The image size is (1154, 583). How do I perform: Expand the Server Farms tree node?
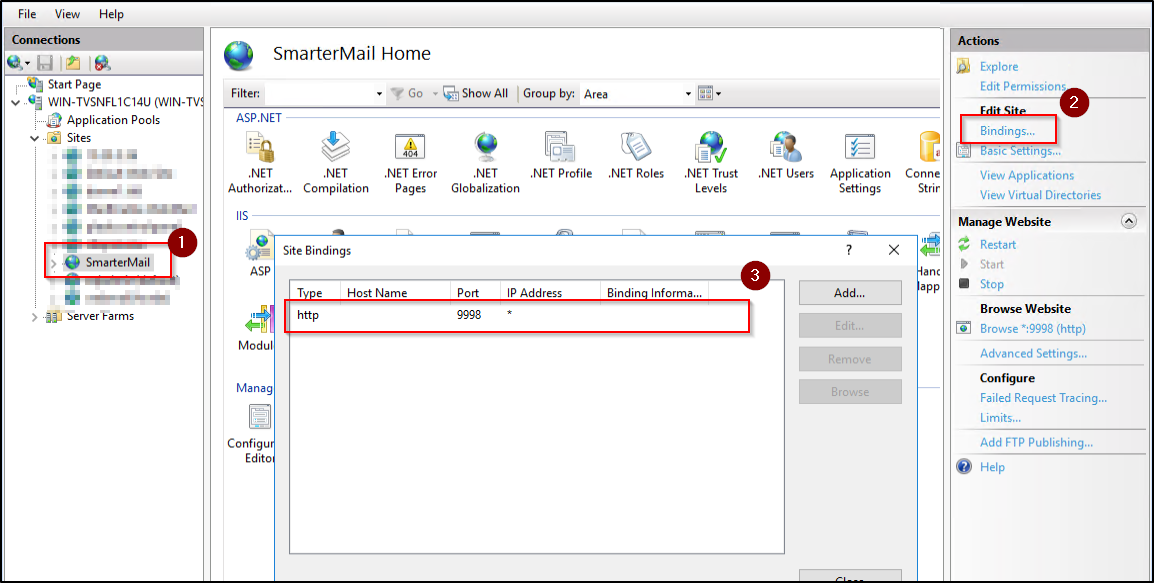click(x=35, y=317)
